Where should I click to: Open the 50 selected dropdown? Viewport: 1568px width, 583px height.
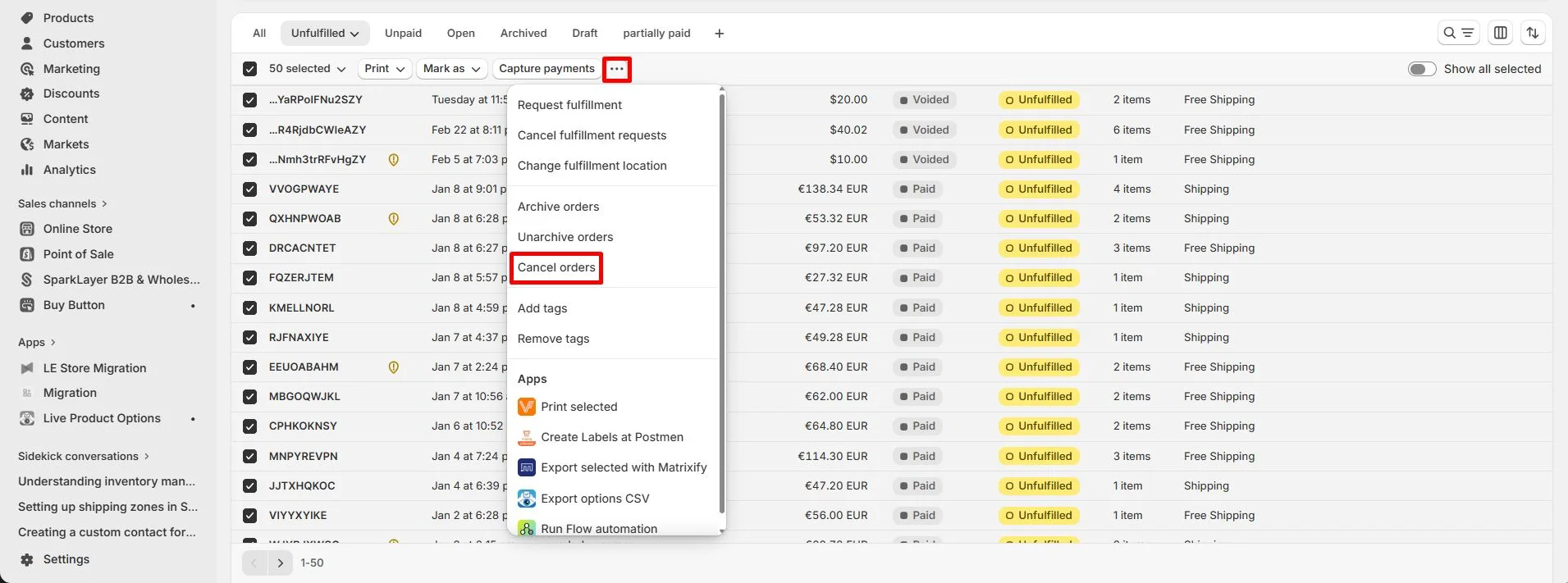click(307, 69)
